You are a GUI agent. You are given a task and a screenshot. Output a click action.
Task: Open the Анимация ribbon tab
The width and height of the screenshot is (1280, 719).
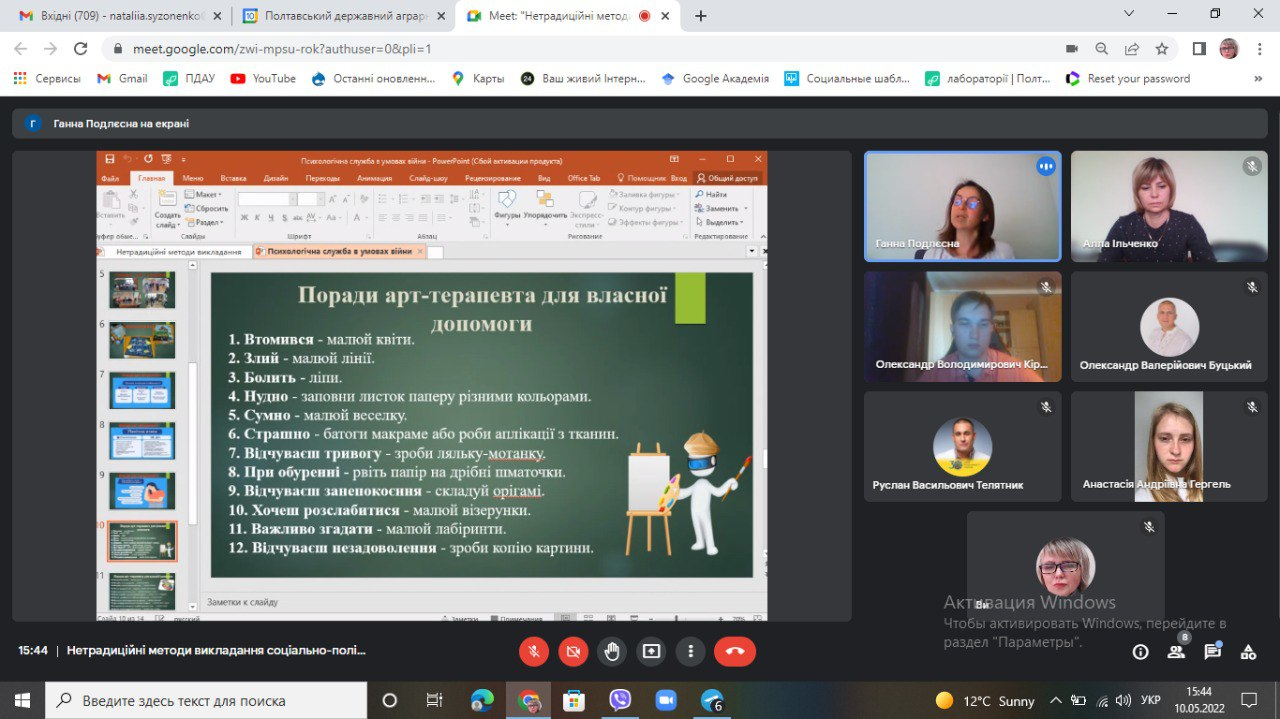[x=374, y=178]
